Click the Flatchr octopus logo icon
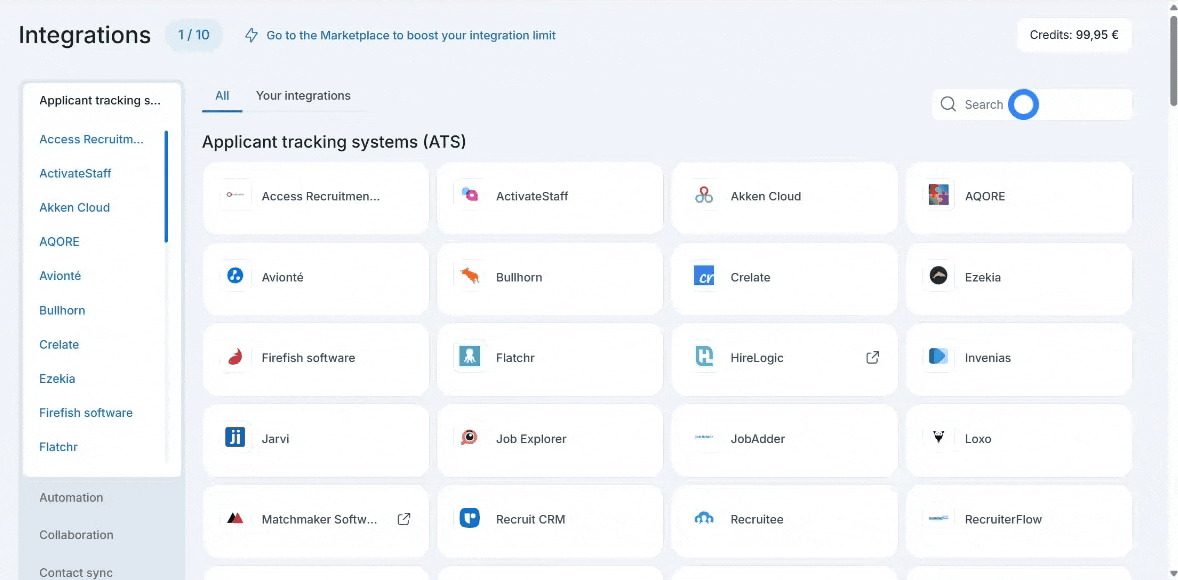The width and height of the screenshot is (1178, 580). pyautogui.click(x=470, y=358)
